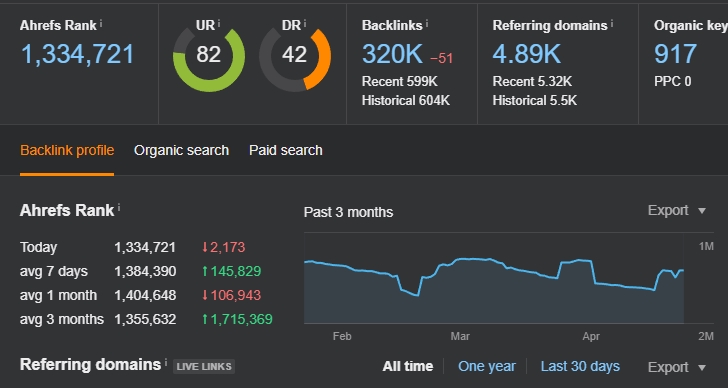Click avg 3 months change 1,715,369

point(237,320)
